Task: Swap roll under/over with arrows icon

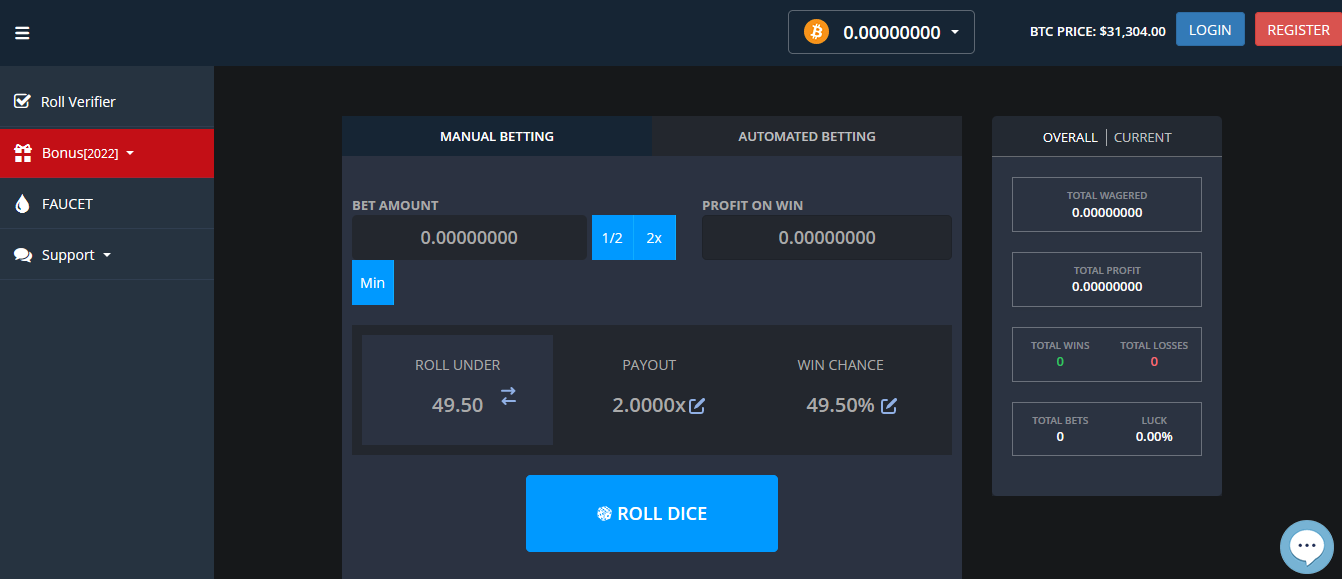Action: pyautogui.click(x=509, y=396)
